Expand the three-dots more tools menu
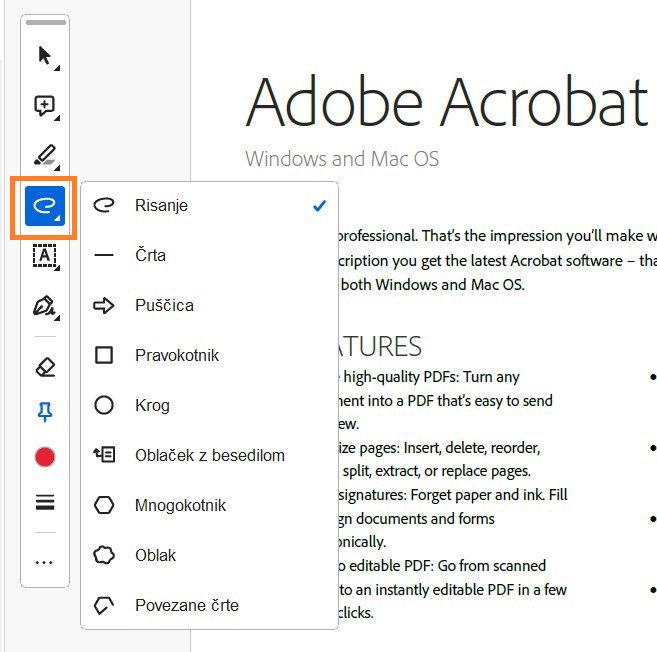The image size is (657, 652). point(44,562)
